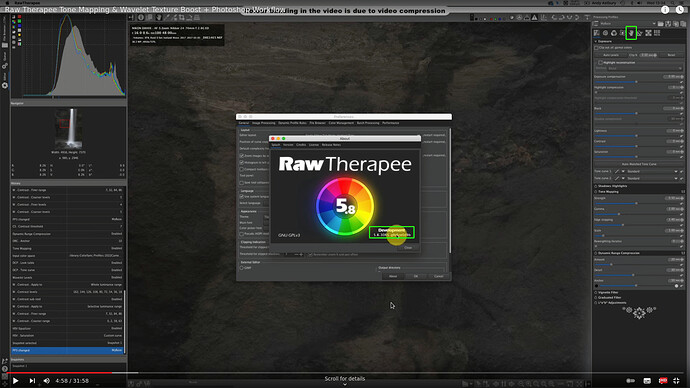Toggle Dynamic Range Compression power
Image resolution: width=690 pixels, height=388 pixels.
(596, 253)
